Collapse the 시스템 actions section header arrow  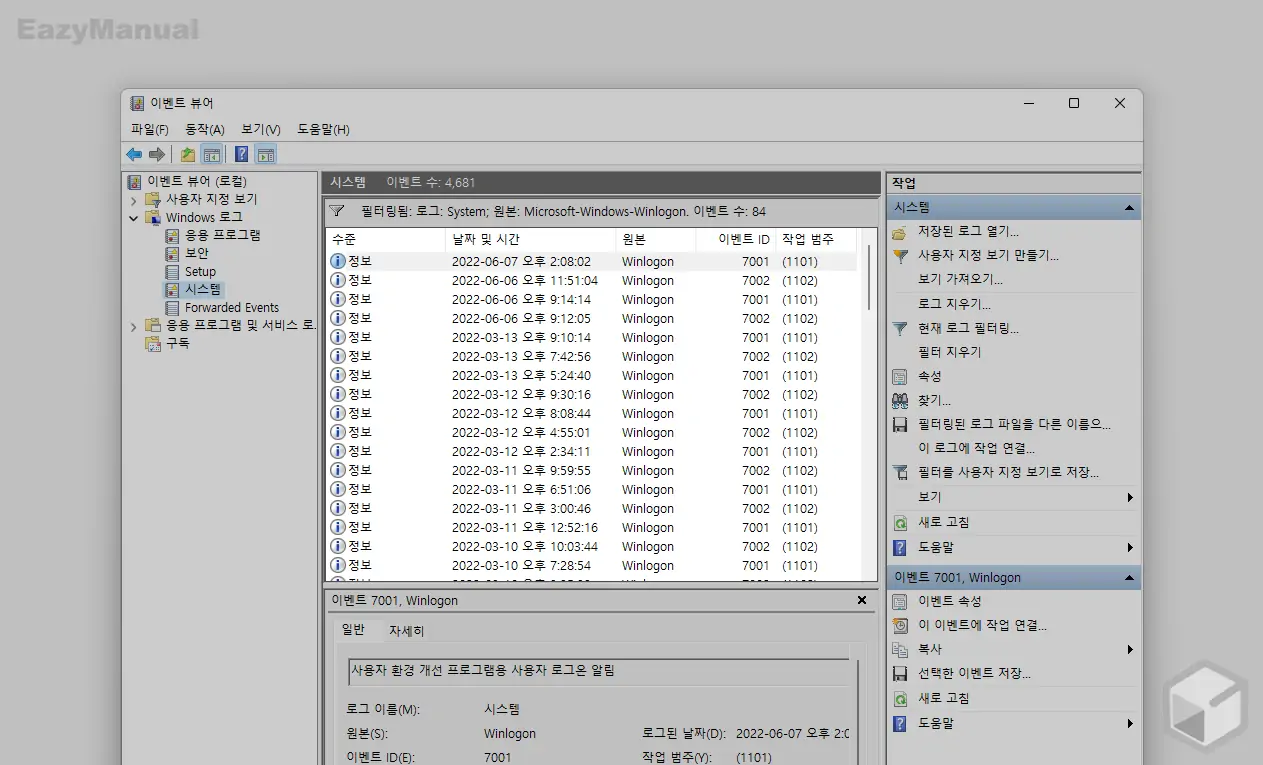click(1129, 208)
